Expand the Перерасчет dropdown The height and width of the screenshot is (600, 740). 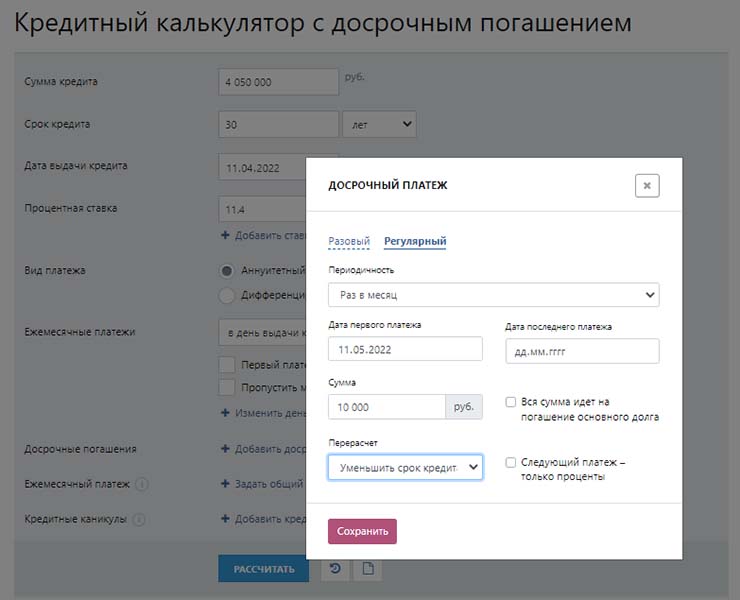405,467
